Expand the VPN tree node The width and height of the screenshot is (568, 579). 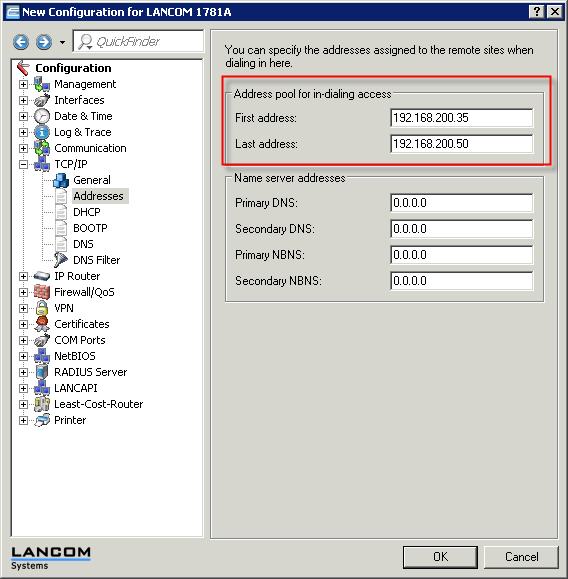[x=23, y=308]
